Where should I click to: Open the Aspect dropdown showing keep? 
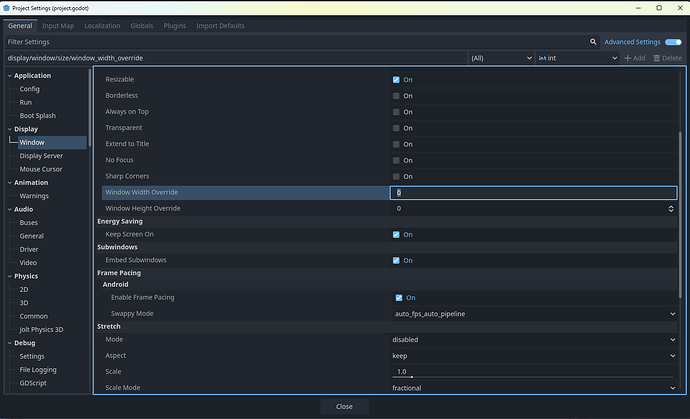[533, 356]
